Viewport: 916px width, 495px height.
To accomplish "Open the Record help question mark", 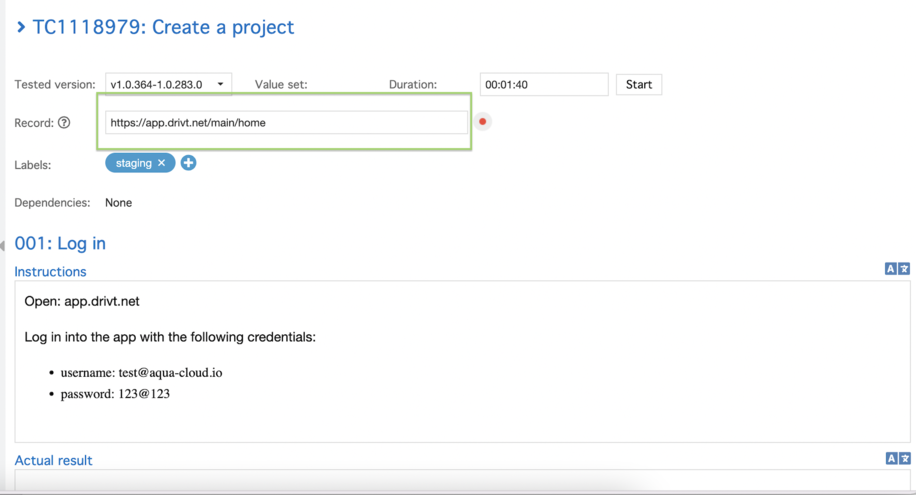I will (64, 123).
